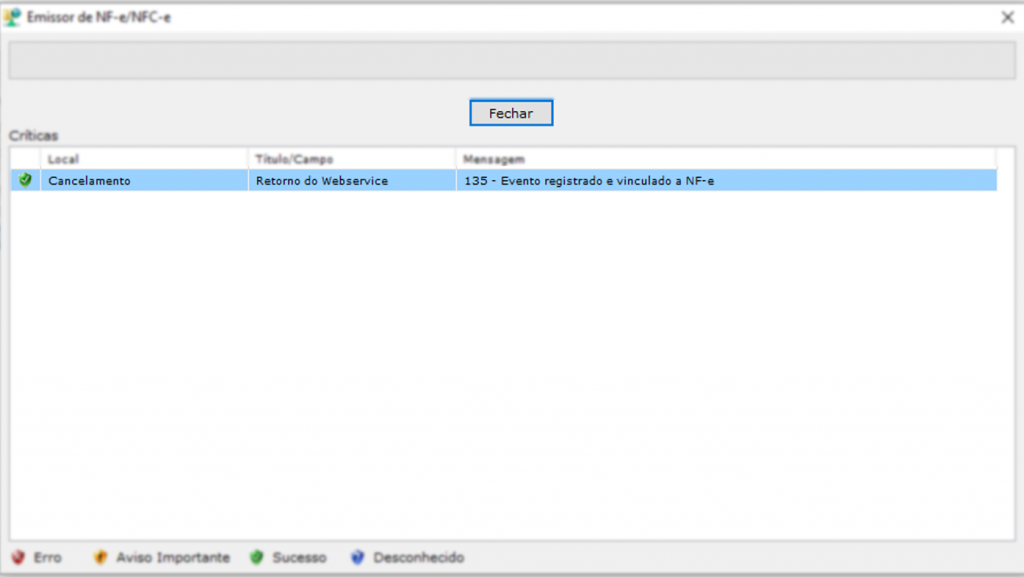
Task: Close the Emissor de NF-e/NFC-e window
Action: (x=1007, y=17)
